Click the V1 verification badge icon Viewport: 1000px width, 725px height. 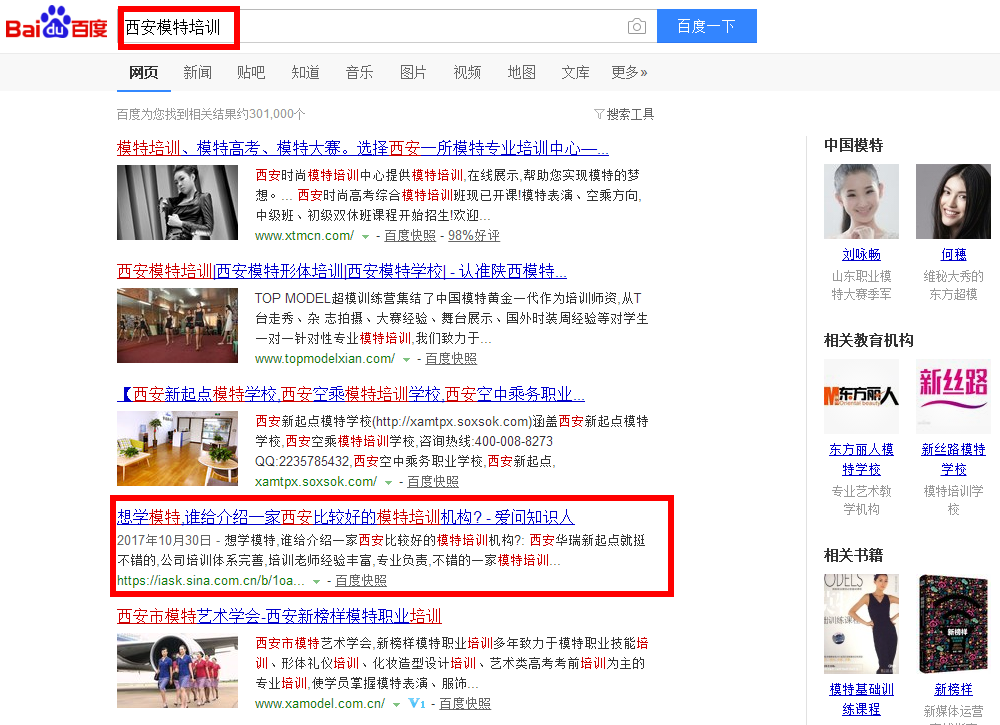[417, 703]
